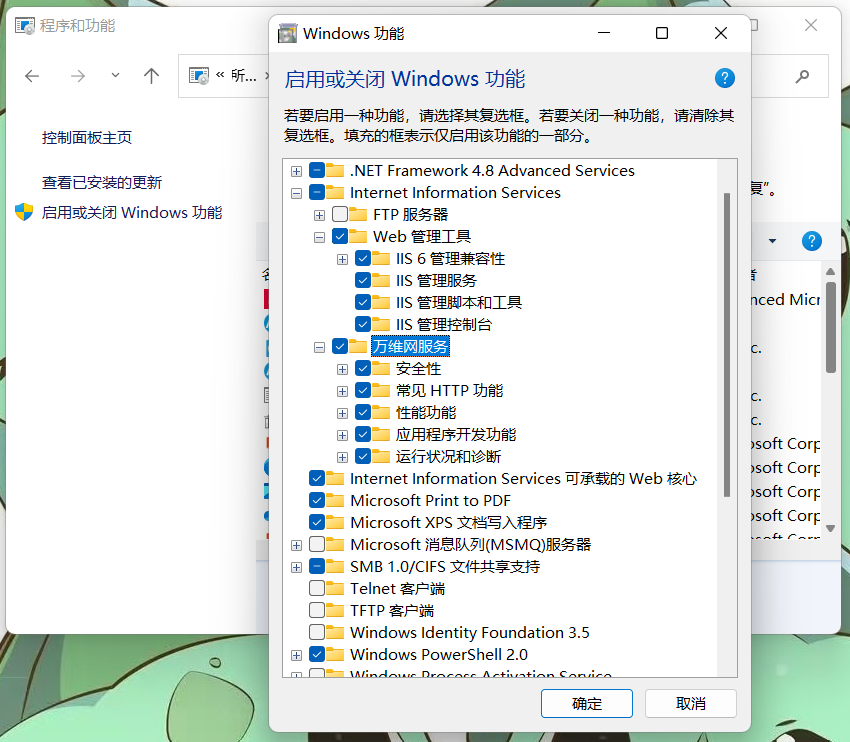Click the FTP 服务器 folder icon
850x742 pixels.
(x=358, y=215)
